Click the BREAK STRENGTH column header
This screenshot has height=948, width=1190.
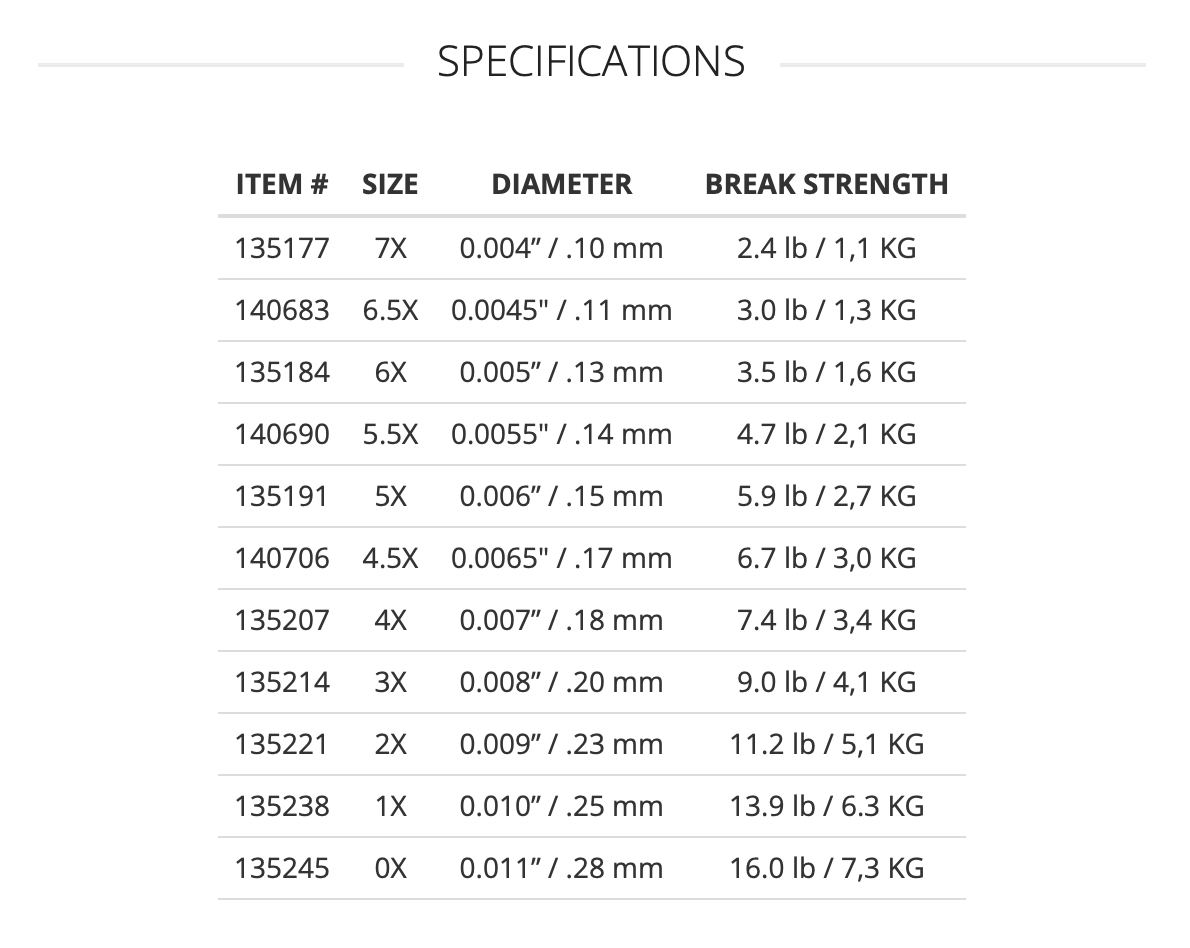tap(826, 184)
